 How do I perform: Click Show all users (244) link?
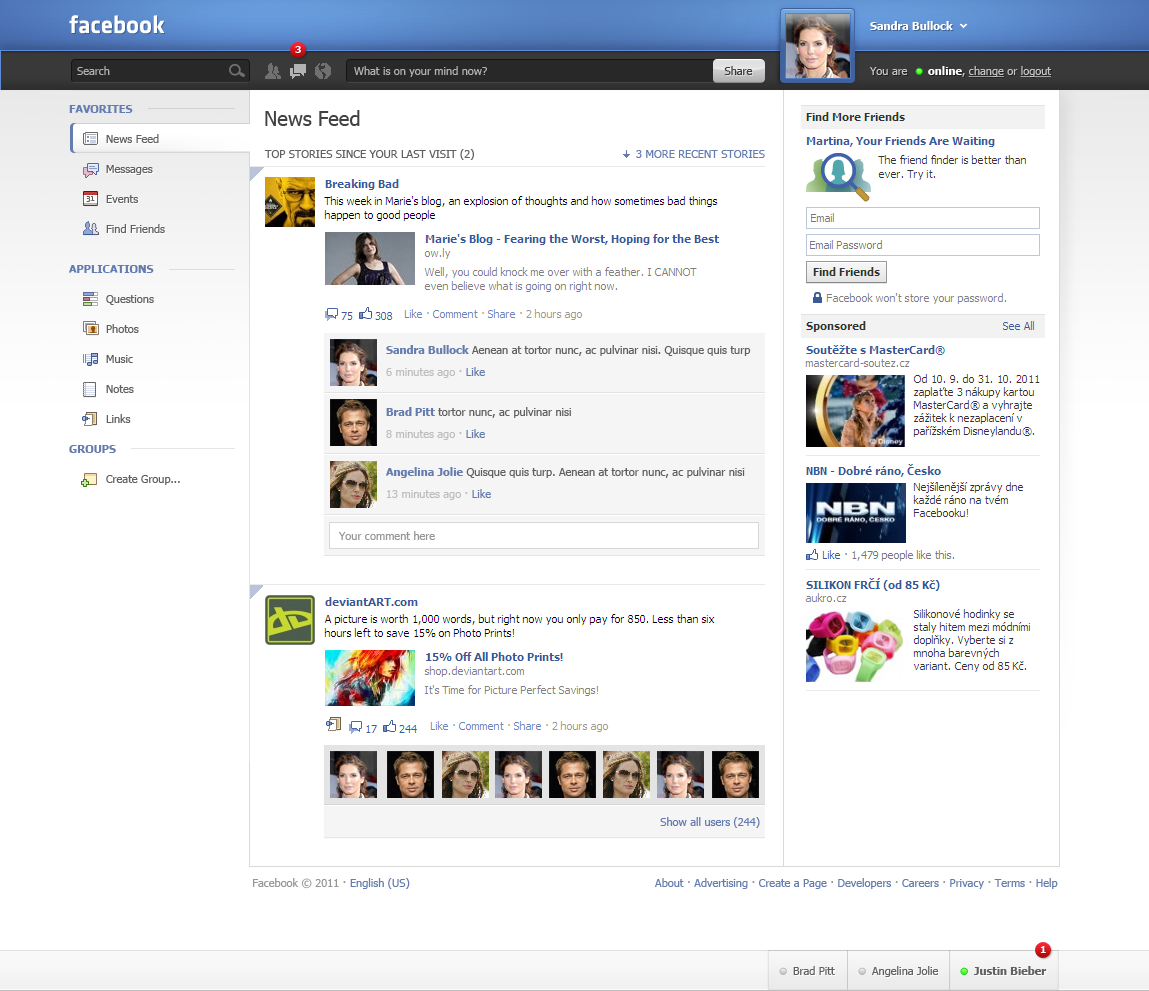[709, 822]
